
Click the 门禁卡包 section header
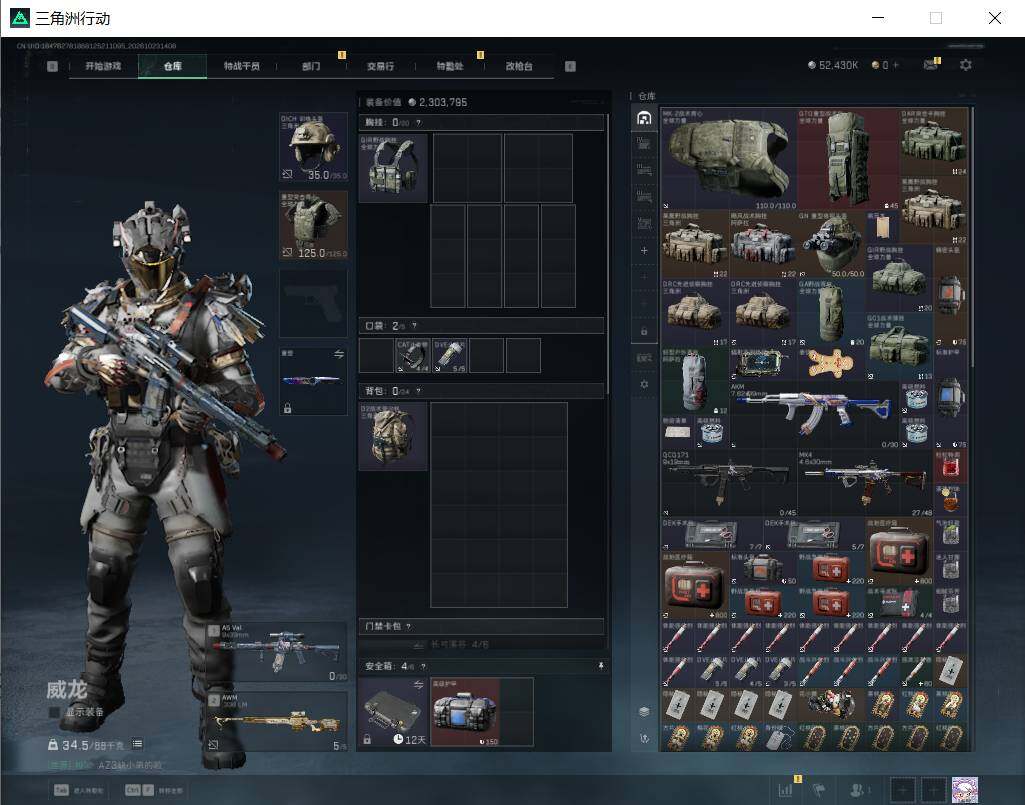tap(481, 626)
